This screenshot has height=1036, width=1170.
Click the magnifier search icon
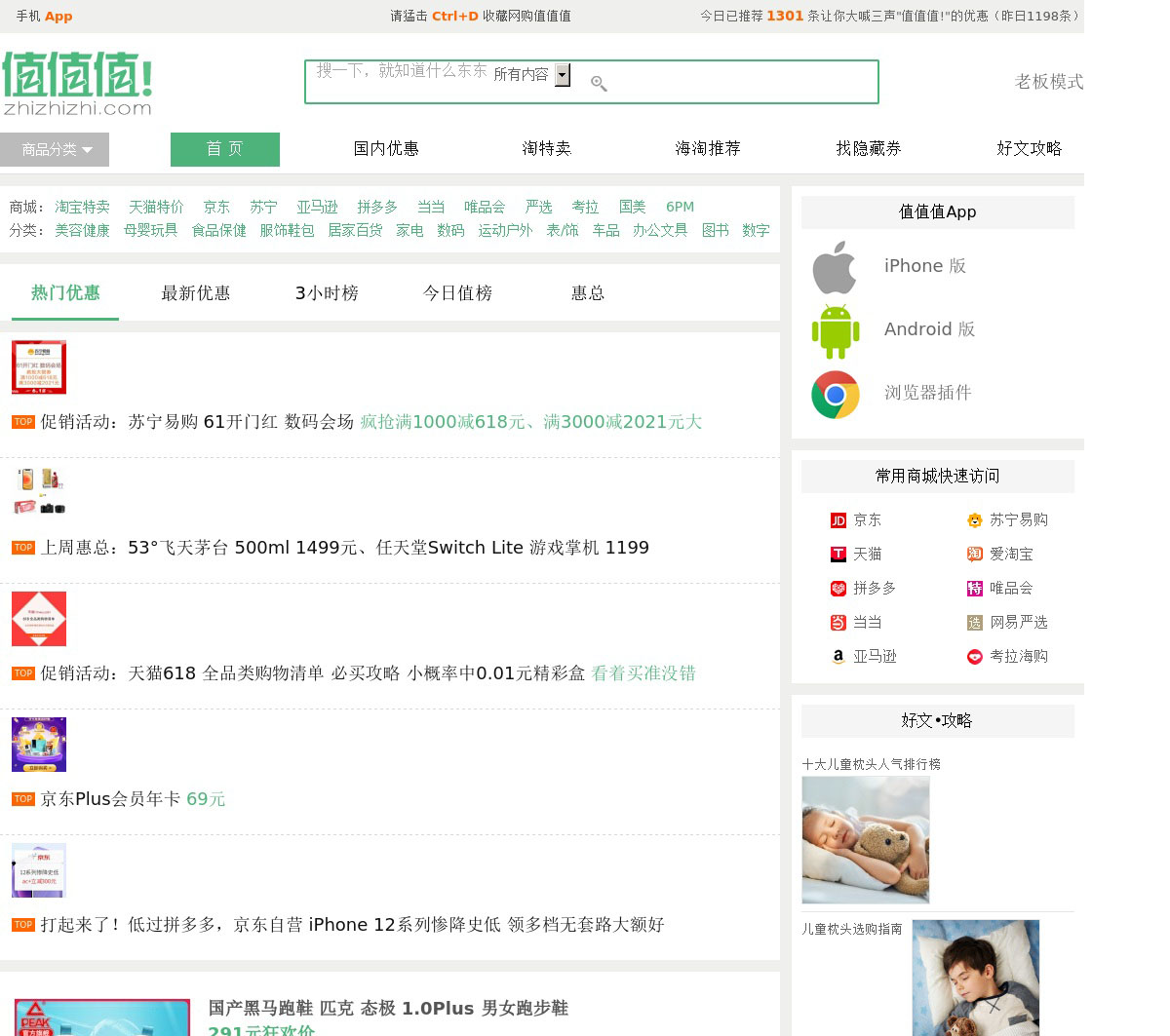point(599,85)
